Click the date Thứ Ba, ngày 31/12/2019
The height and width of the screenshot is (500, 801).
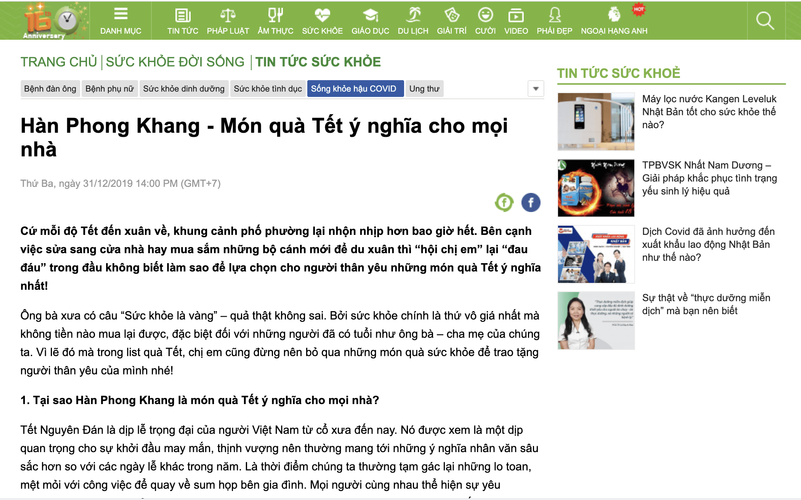coord(121,183)
